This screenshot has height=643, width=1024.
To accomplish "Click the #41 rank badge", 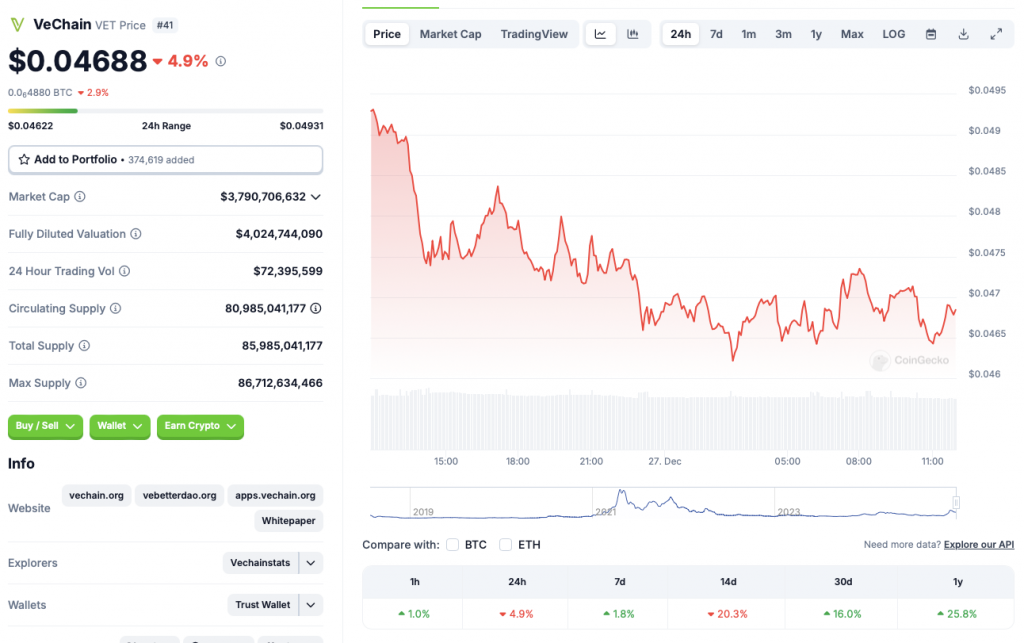I will pos(165,25).
